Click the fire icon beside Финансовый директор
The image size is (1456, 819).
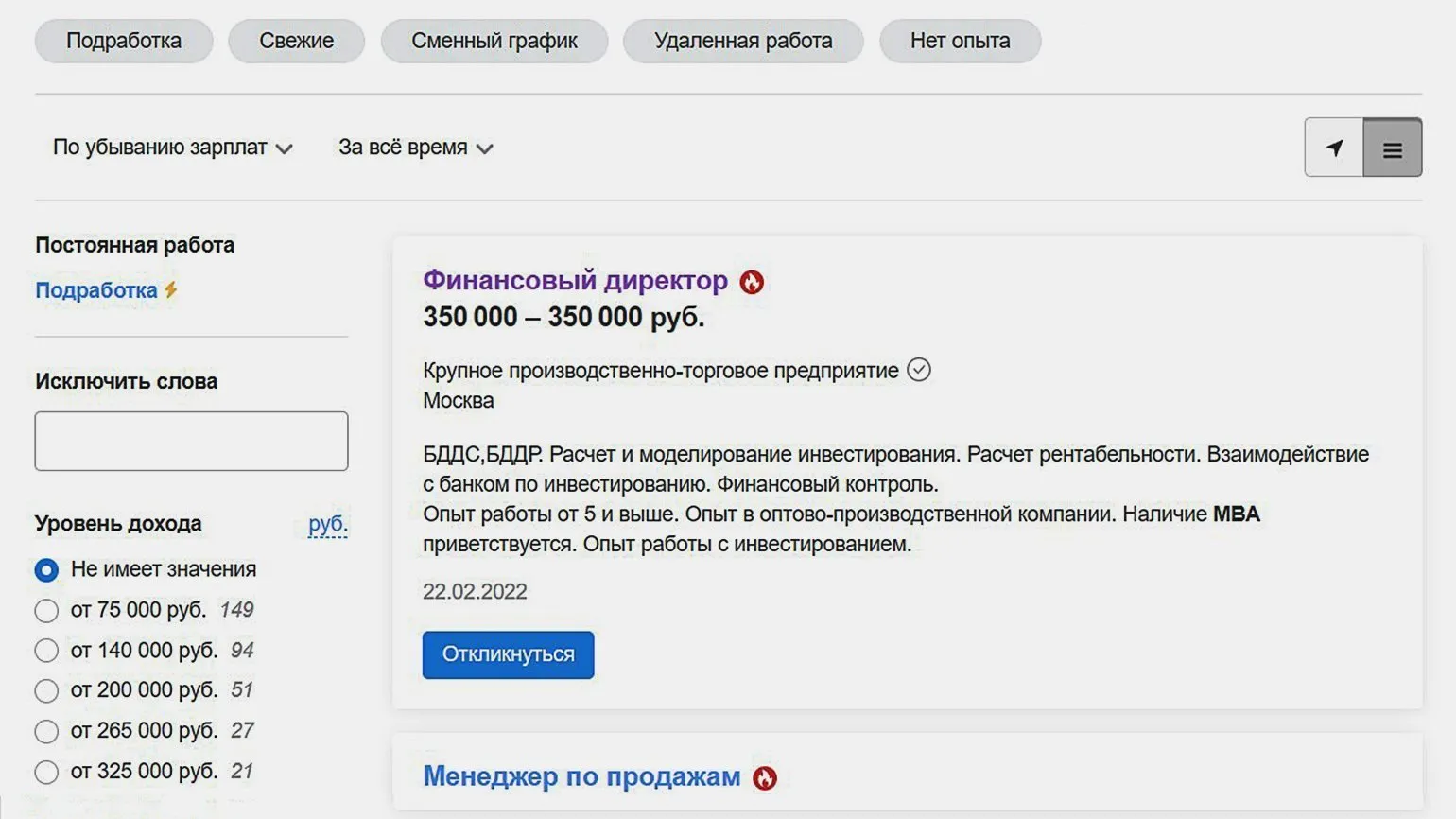[x=752, y=282]
